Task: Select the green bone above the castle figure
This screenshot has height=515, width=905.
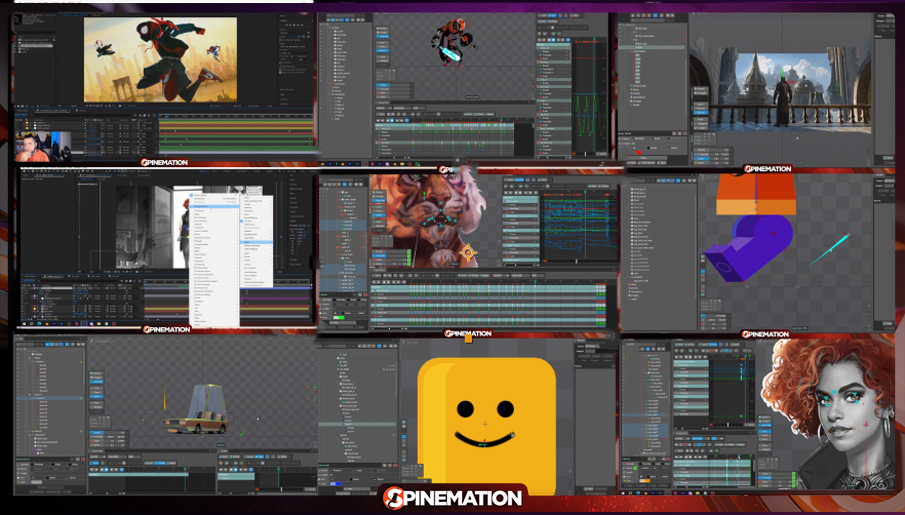Action: click(x=782, y=72)
